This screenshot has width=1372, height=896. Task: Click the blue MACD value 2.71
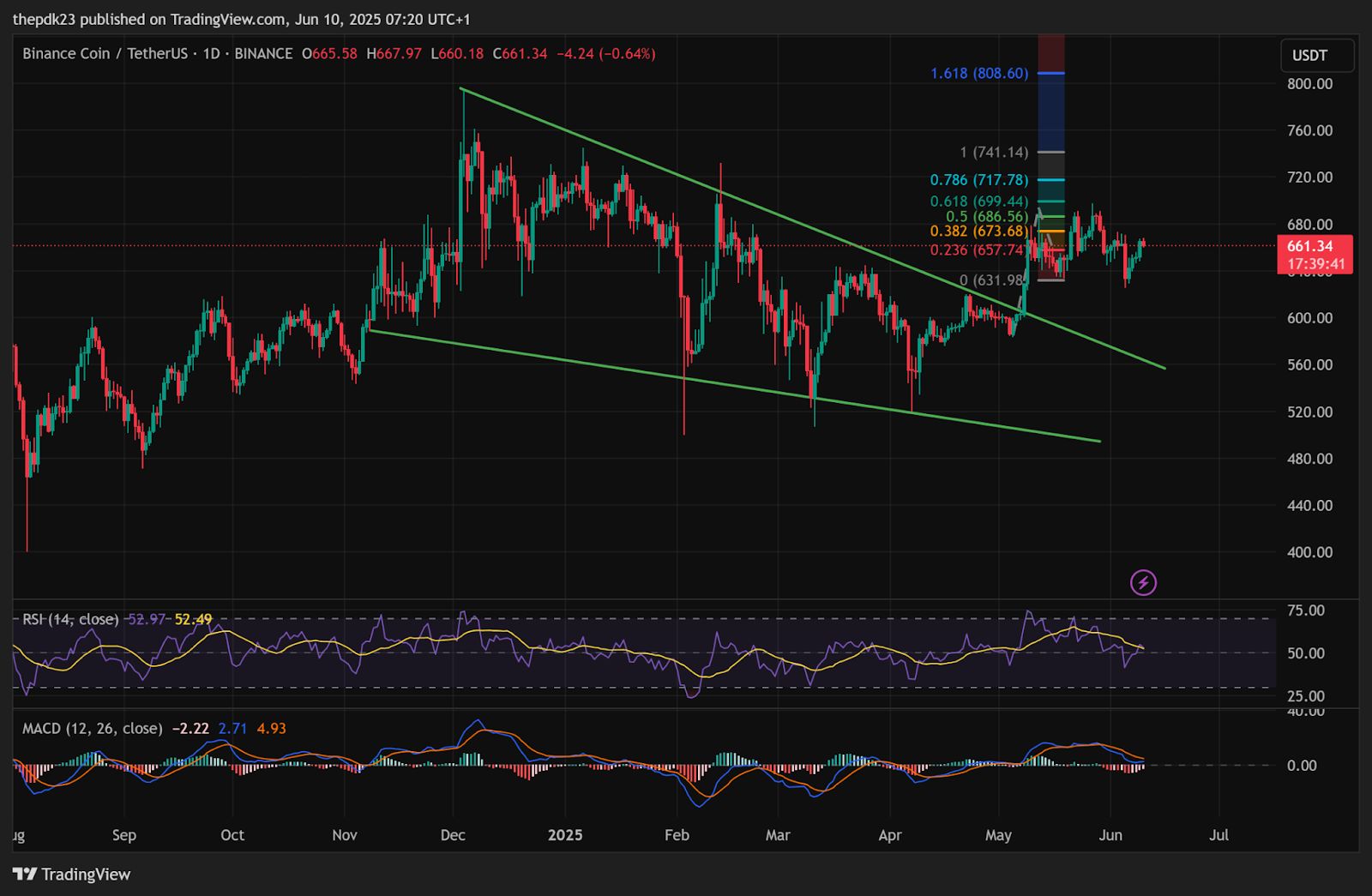pos(232,729)
